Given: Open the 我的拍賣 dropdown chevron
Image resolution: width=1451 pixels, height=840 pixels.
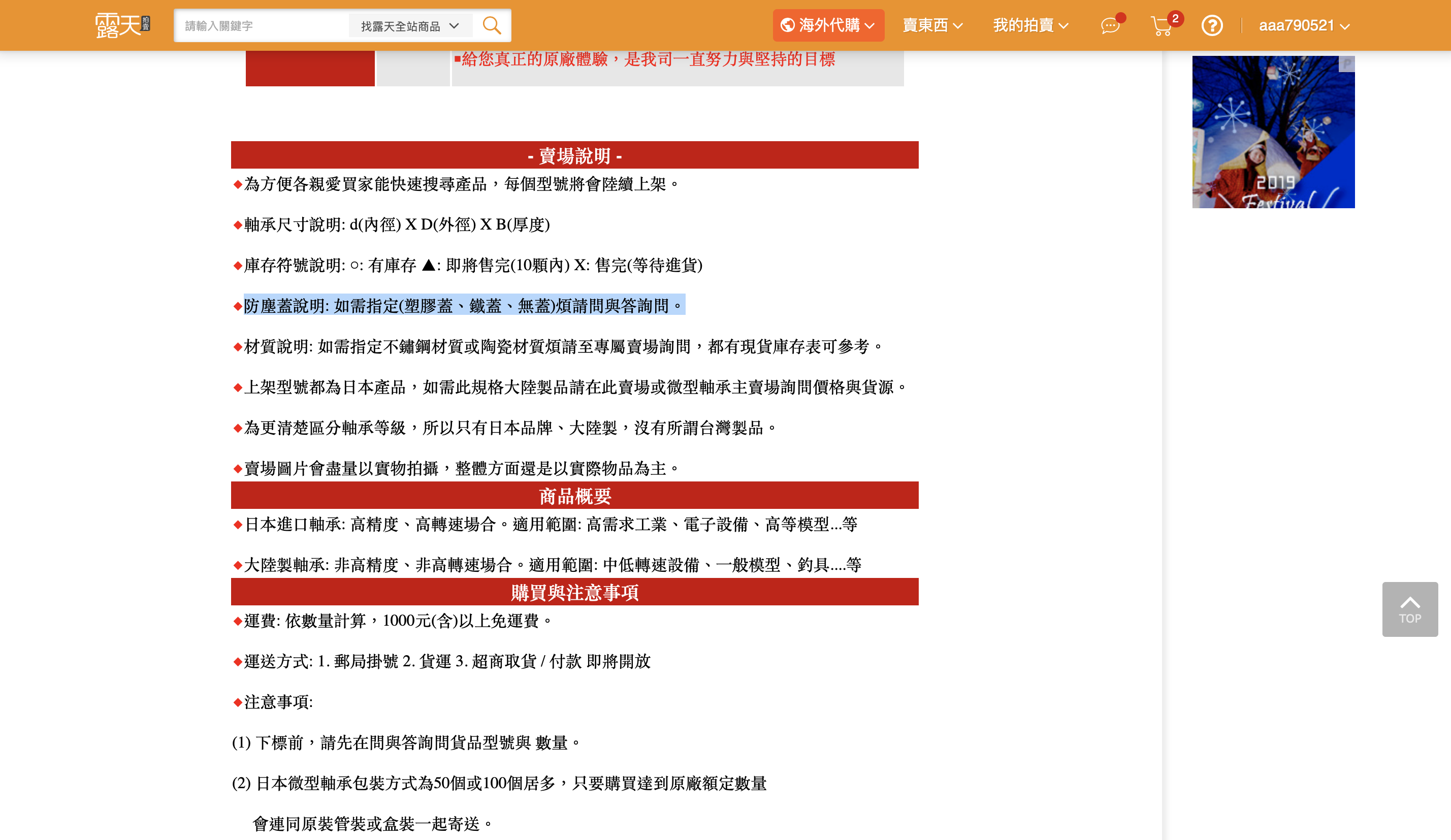Looking at the screenshot, I should (x=1064, y=26).
